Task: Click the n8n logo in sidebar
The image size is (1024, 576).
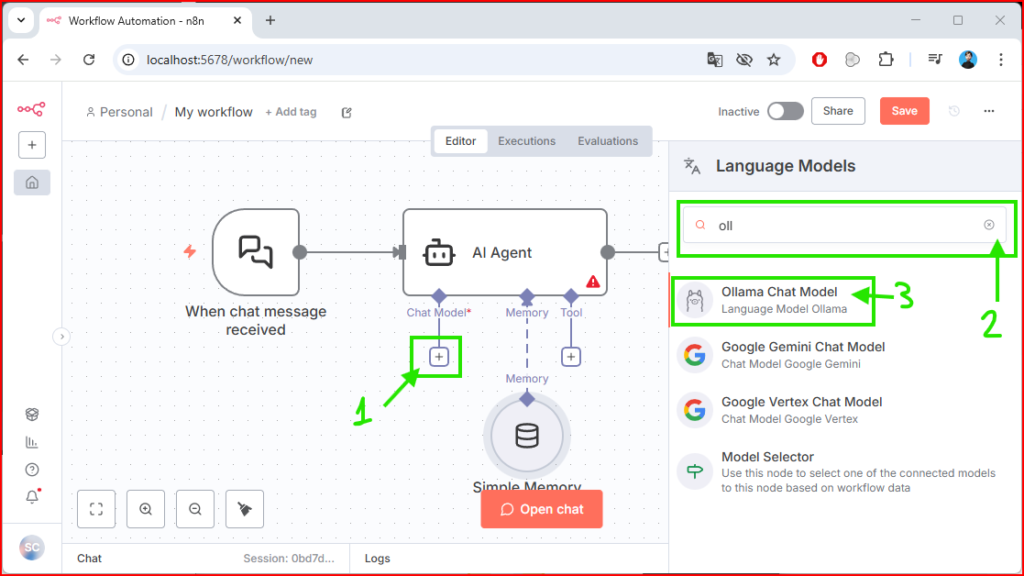Action: click(31, 110)
